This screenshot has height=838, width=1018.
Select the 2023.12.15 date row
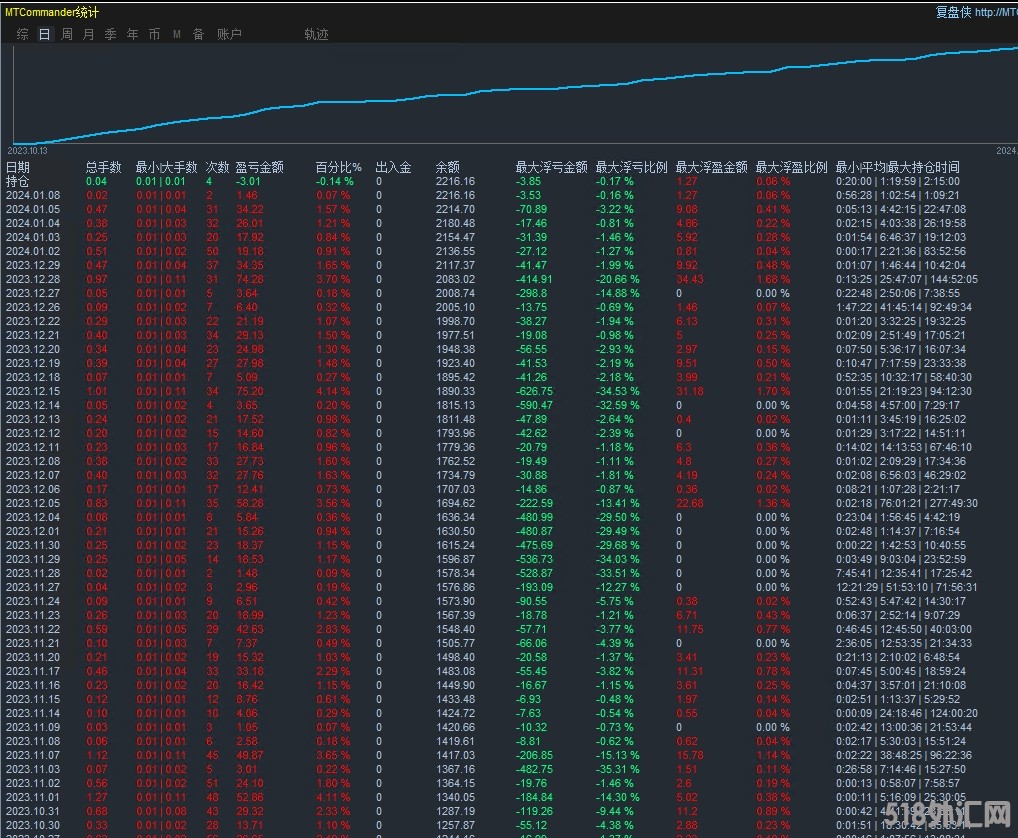coord(32,391)
